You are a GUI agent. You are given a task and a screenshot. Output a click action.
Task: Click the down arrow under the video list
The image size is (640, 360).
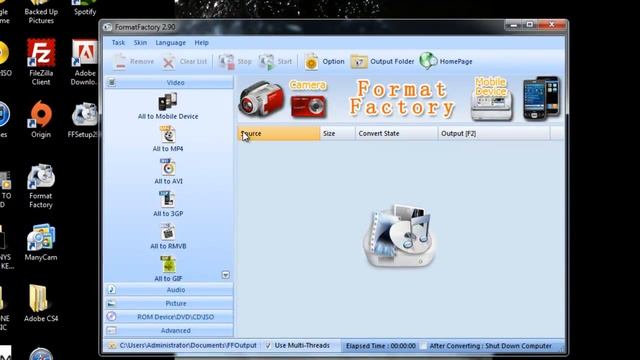click(x=226, y=275)
